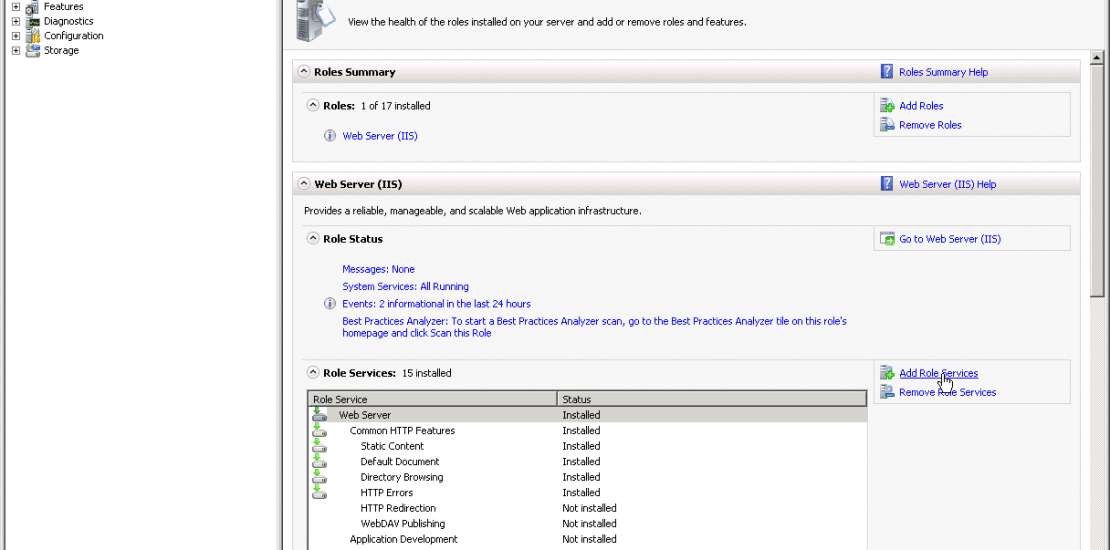Click the Web Server (IIS) Help icon

click(x=886, y=184)
